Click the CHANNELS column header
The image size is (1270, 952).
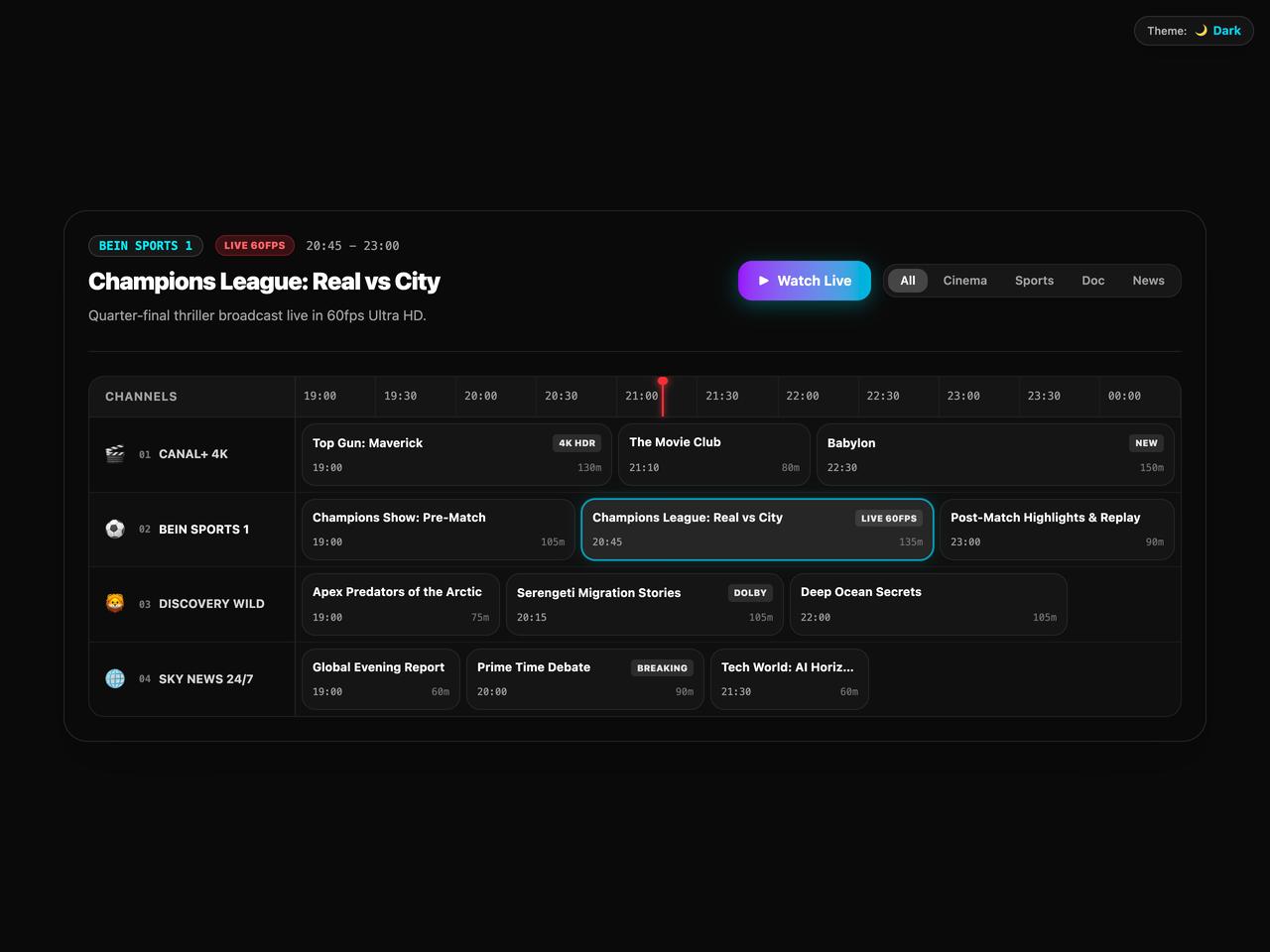192,397
